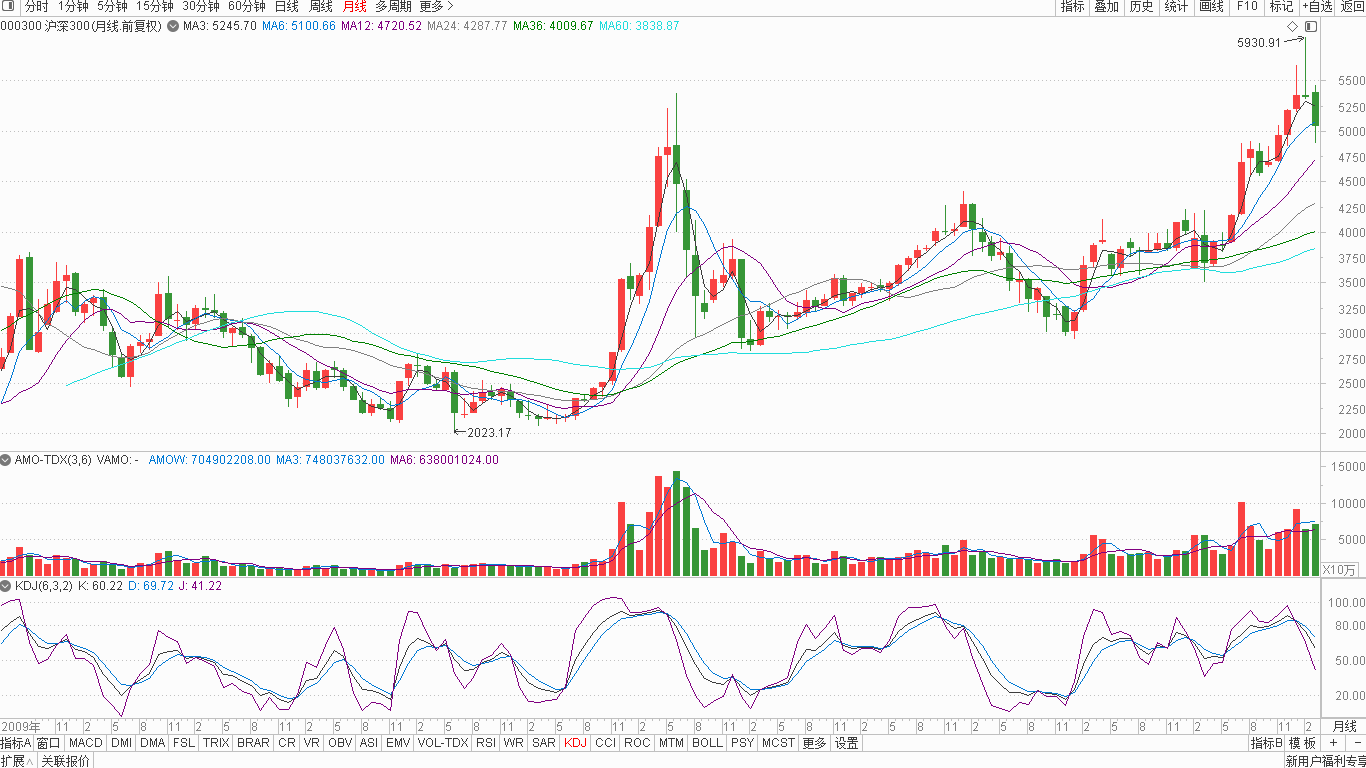Viewport: 1366px width, 768px height.
Task: Switch indicator to MCST
Action: click(x=779, y=743)
